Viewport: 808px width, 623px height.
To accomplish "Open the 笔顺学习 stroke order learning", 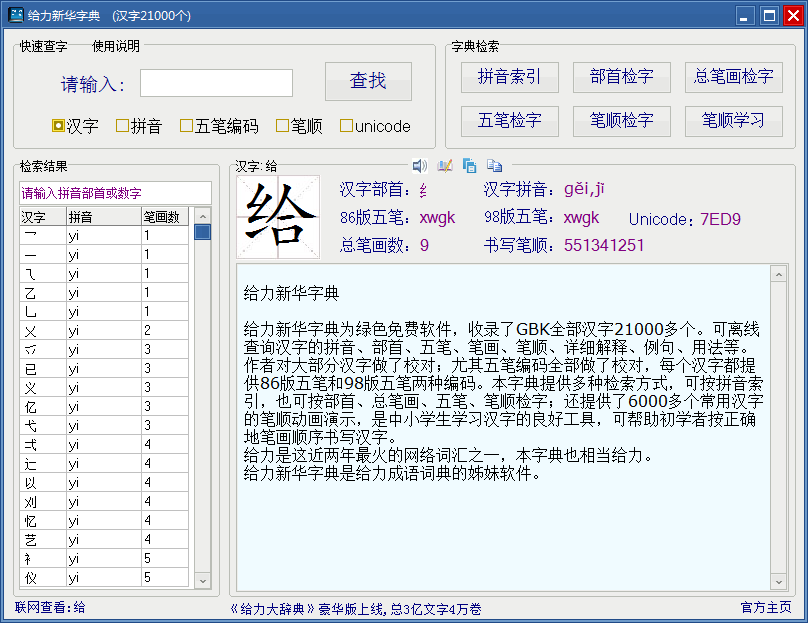I will 734,121.
